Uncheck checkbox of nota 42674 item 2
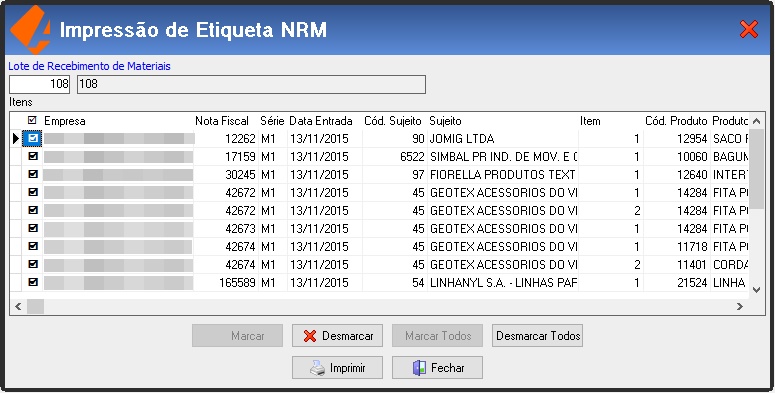Image resolution: width=775 pixels, height=393 pixels. [x=33, y=264]
